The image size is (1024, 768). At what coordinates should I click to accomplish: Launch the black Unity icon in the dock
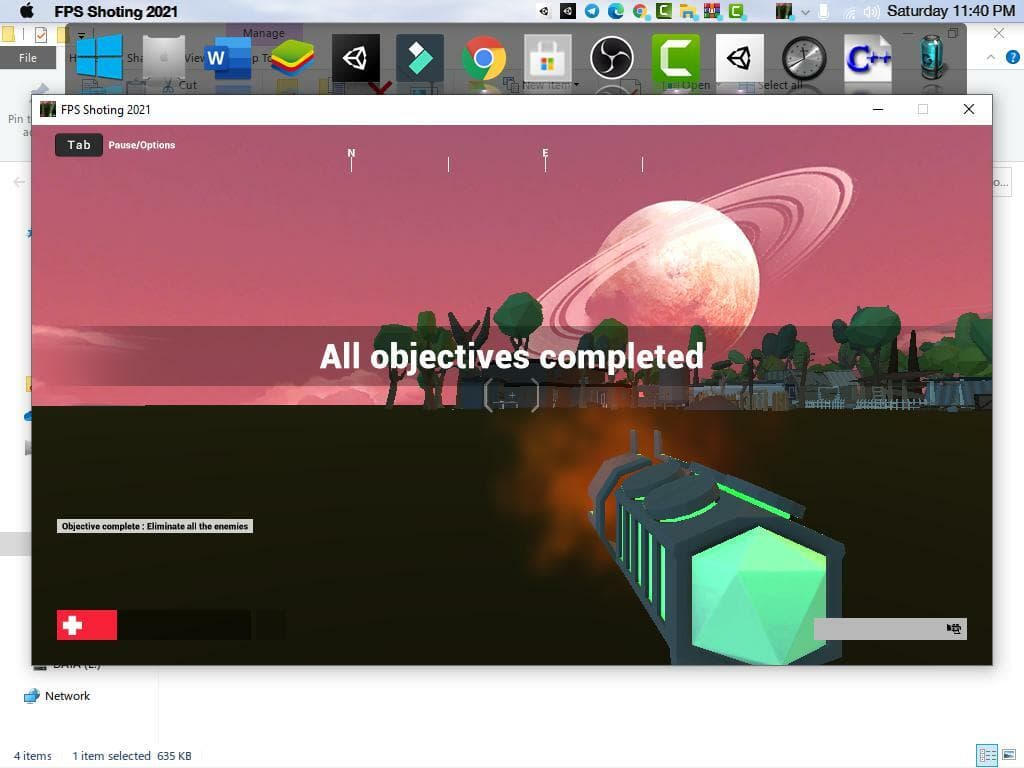355,57
